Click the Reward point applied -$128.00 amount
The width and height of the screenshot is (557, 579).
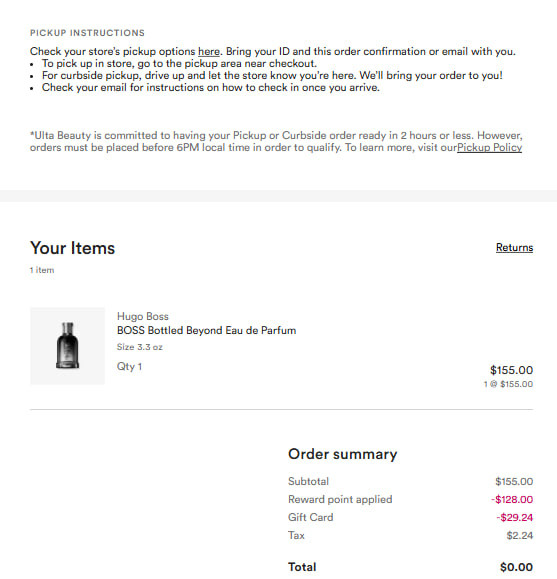[512, 500]
